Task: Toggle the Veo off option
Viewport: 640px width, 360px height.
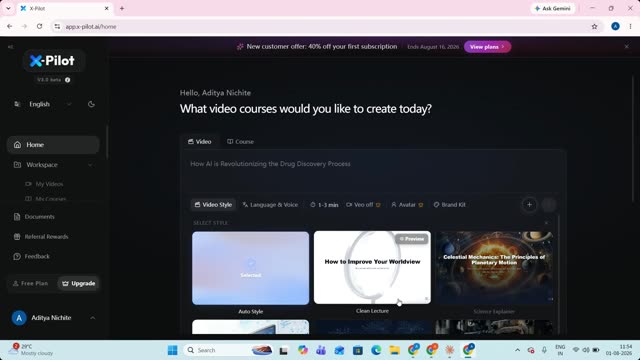Action: [x=363, y=204]
